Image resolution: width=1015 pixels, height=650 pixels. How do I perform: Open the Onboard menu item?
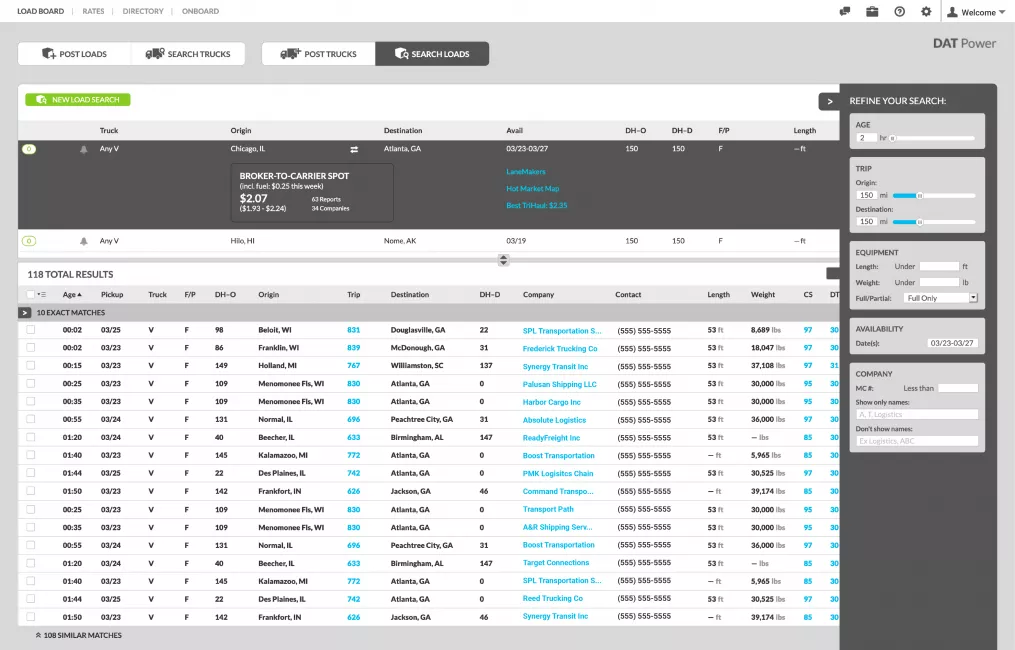[200, 11]
